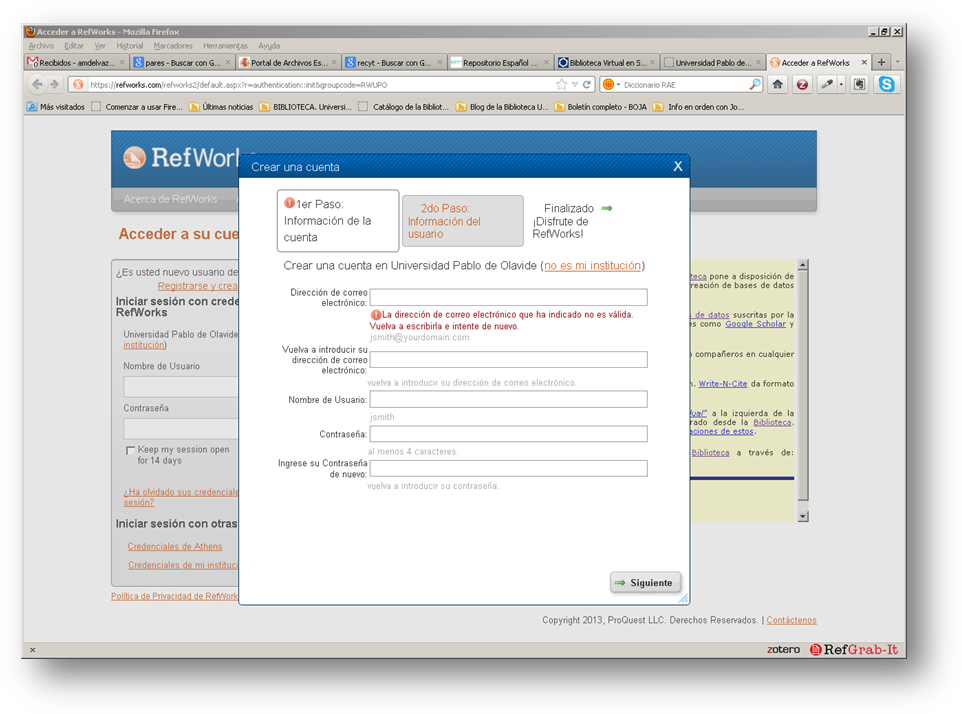
Task: Open the BIBLIOTECA. Universi... bookmark
Action: point(306,107)
